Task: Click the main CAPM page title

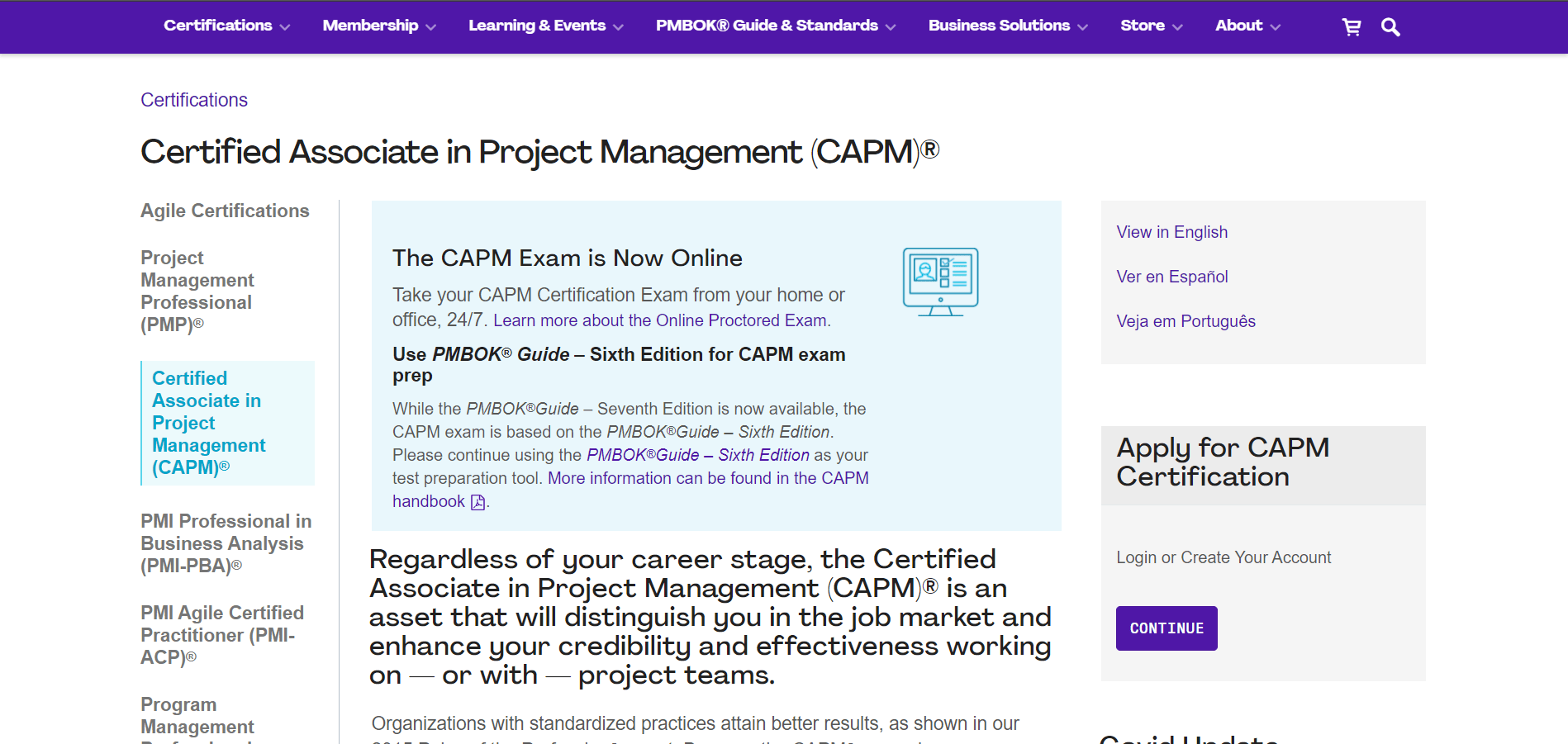Action: (540, 152)
